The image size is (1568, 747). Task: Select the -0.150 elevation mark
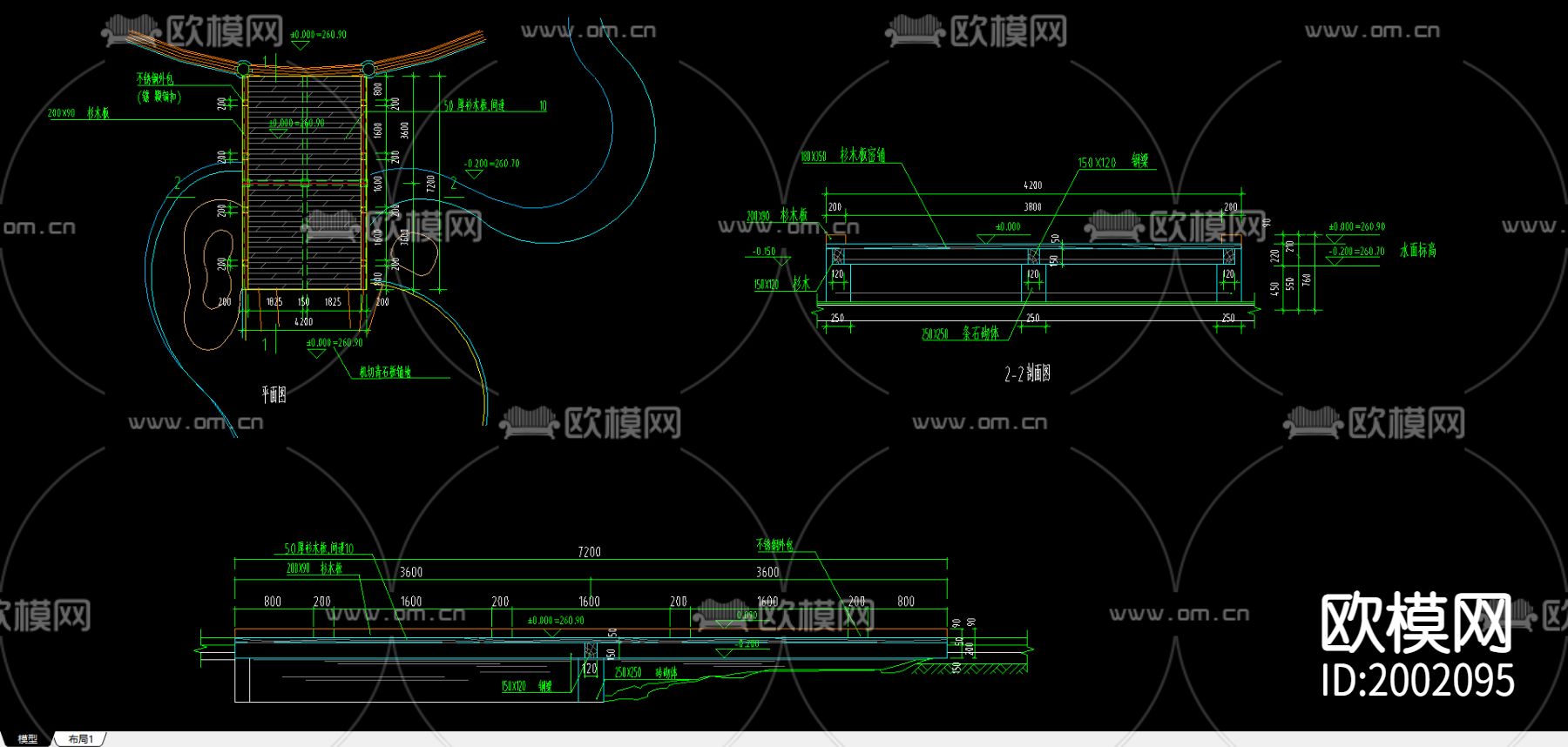pos(764,252)
